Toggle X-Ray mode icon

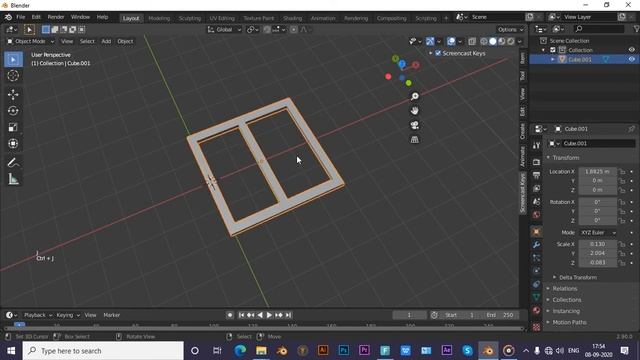[x=472, y=41]
